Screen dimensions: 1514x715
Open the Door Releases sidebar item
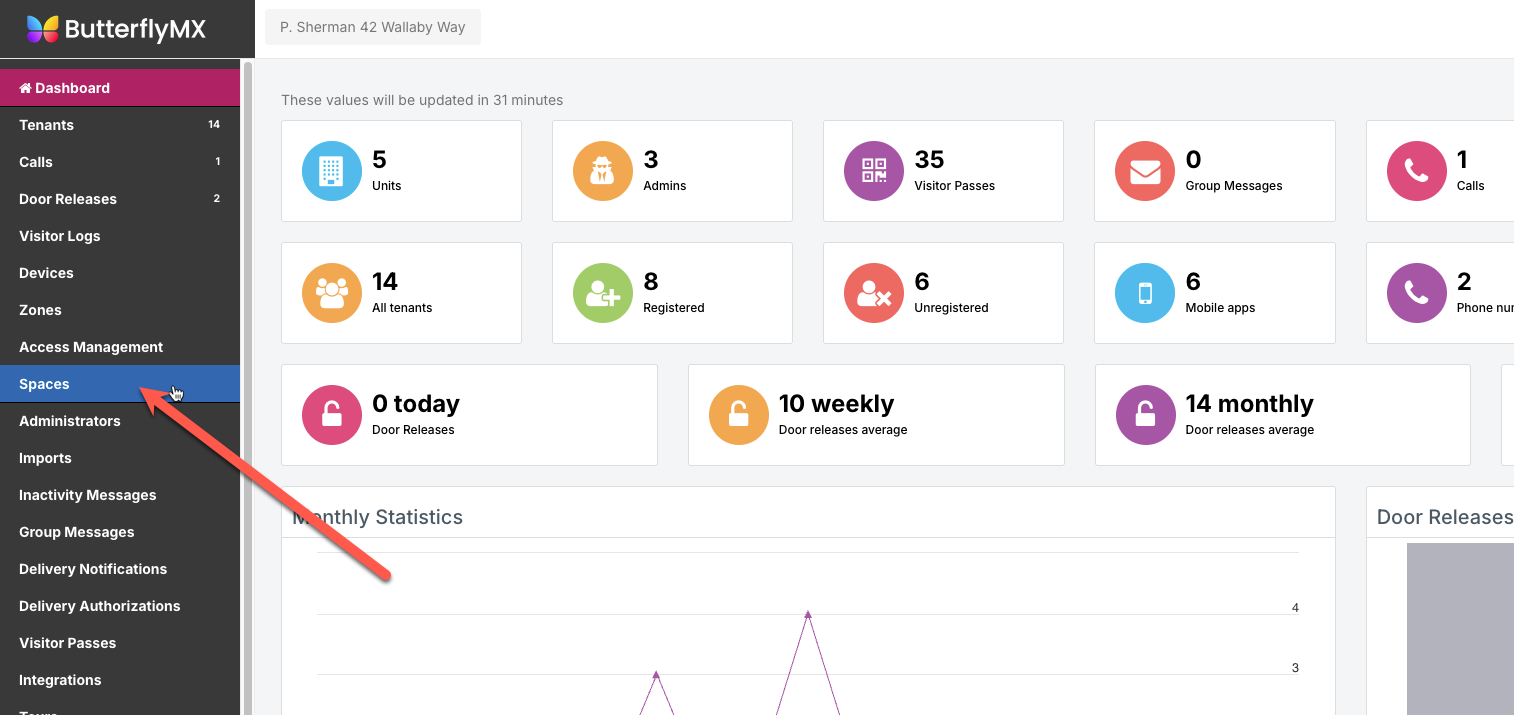[68, 199]
